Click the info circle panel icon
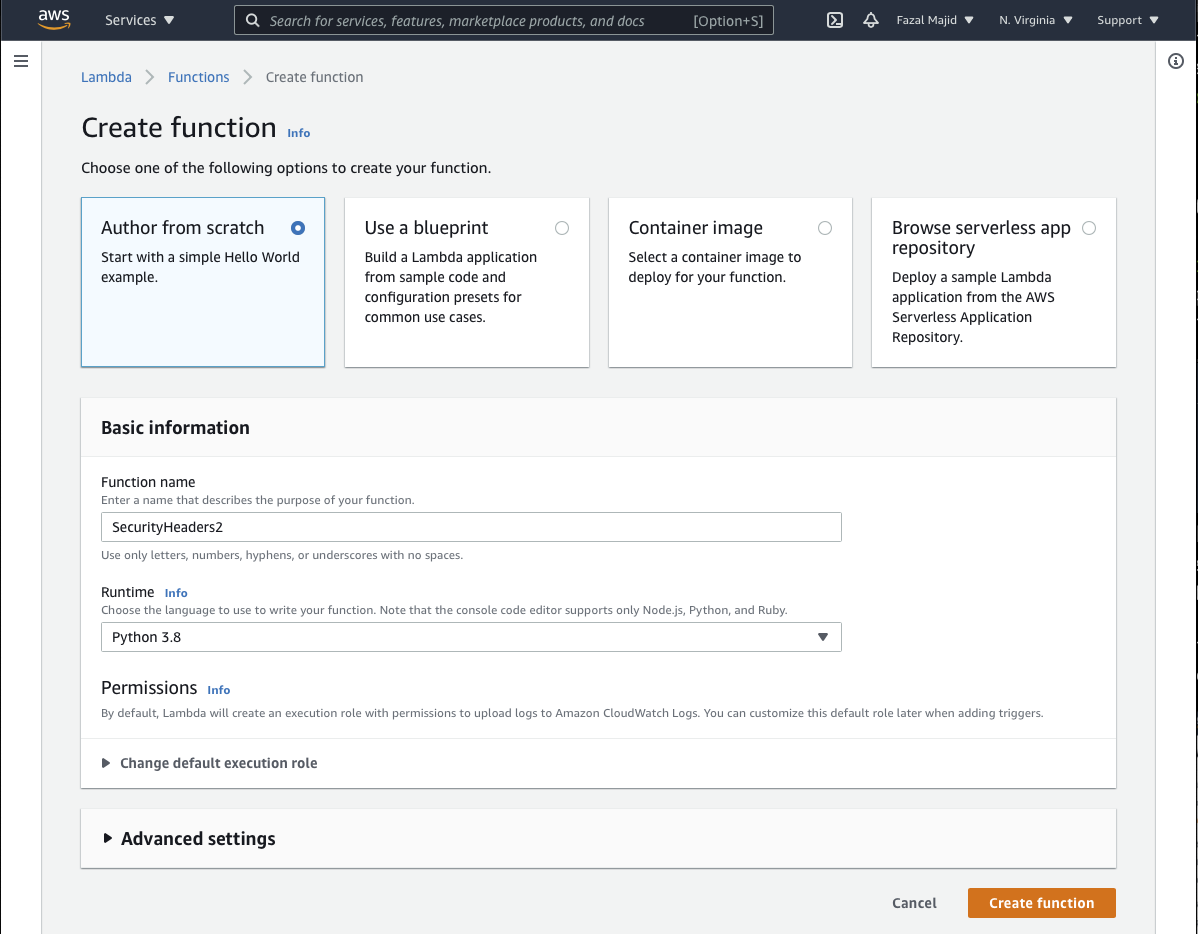The height and width of the screenshot is (934, 1198). pos(1176,62)
